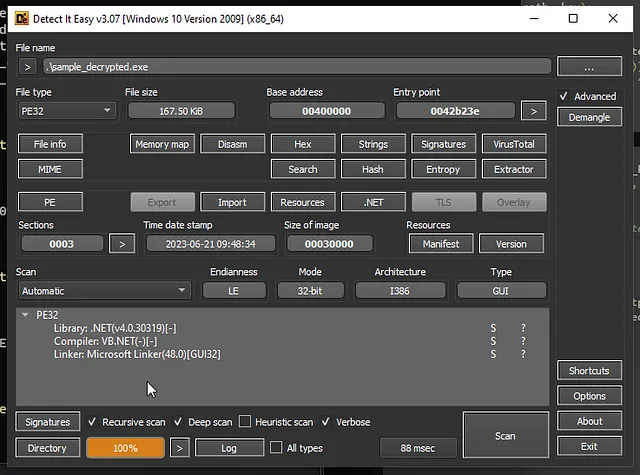Screen dimensions: 640x475
Task: Click the PE button
Action: click(x=50, y=202)
